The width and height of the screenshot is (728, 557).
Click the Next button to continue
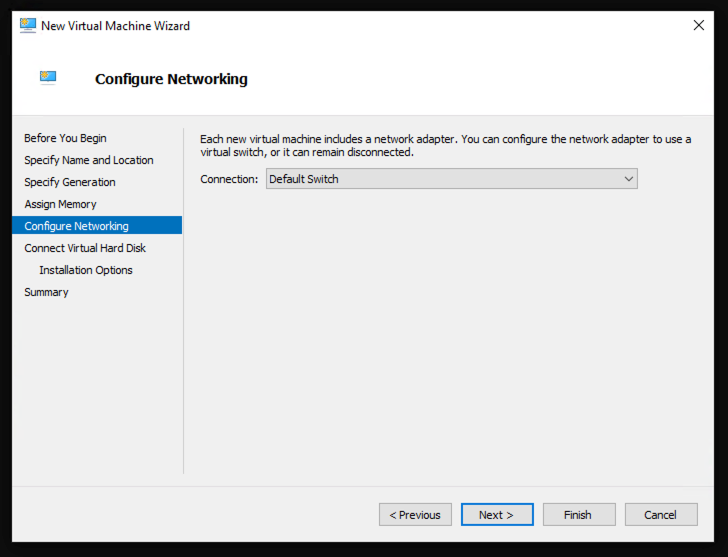pyautogui.click(x=496, y=515)
